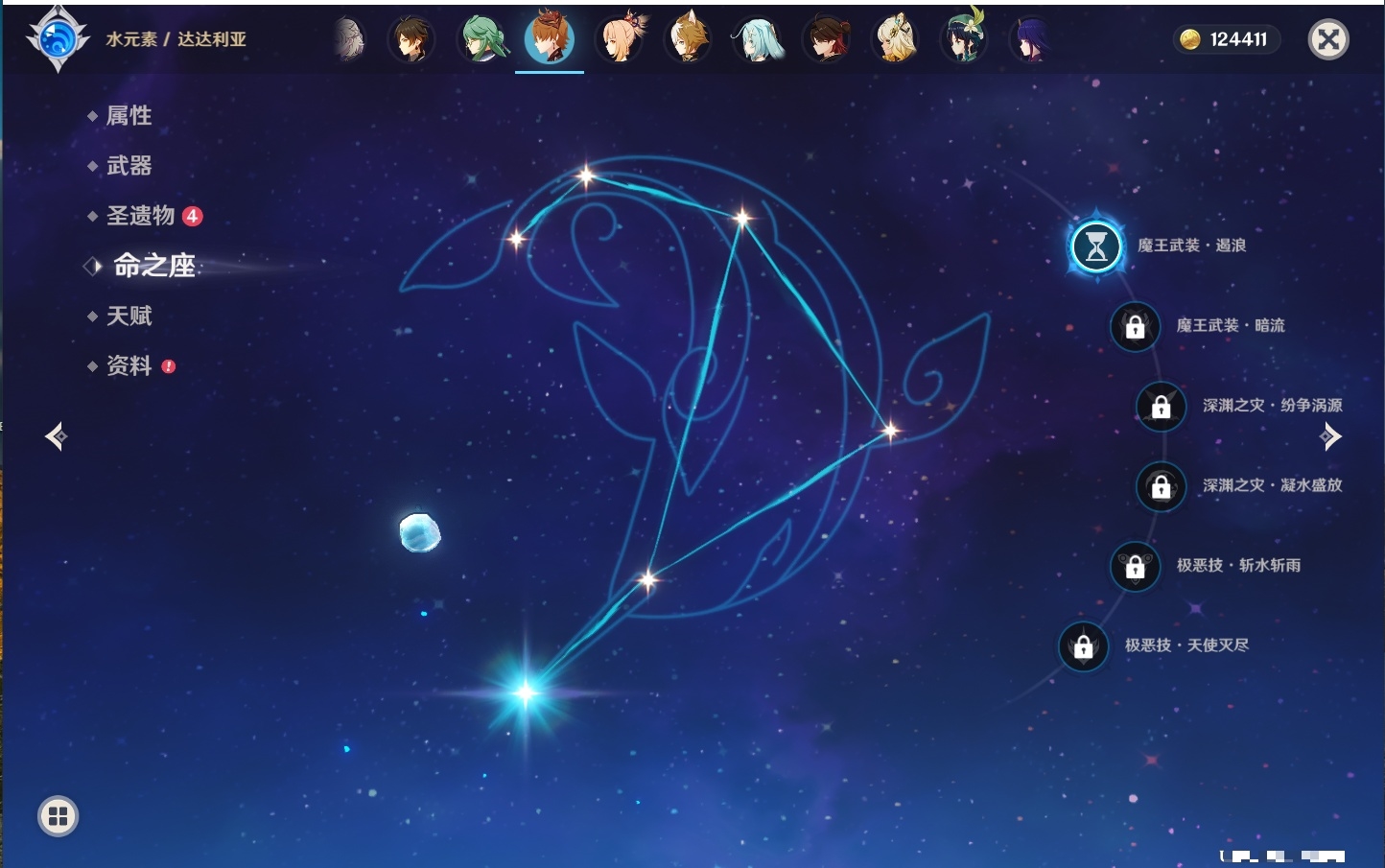This screenshot has width=1385, height=868.
Task: Go to next character with right arrow
Action: pyautogui.click(x=1330, y=436)
